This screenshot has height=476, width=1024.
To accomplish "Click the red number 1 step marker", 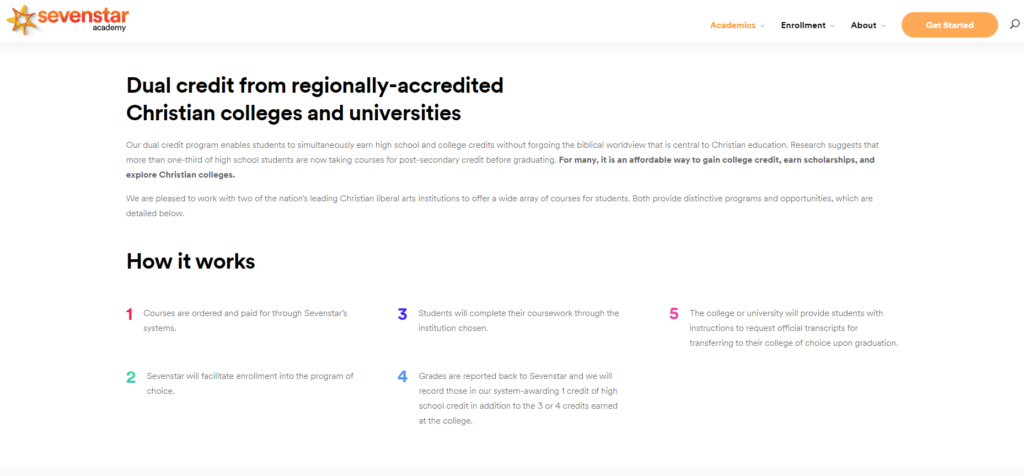I will (129, 315).
